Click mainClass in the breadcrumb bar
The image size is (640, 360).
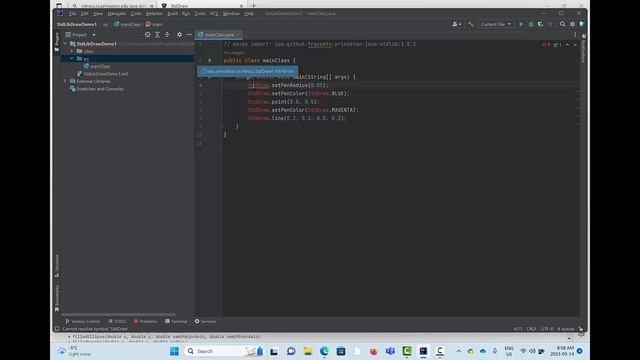[127, 24]
